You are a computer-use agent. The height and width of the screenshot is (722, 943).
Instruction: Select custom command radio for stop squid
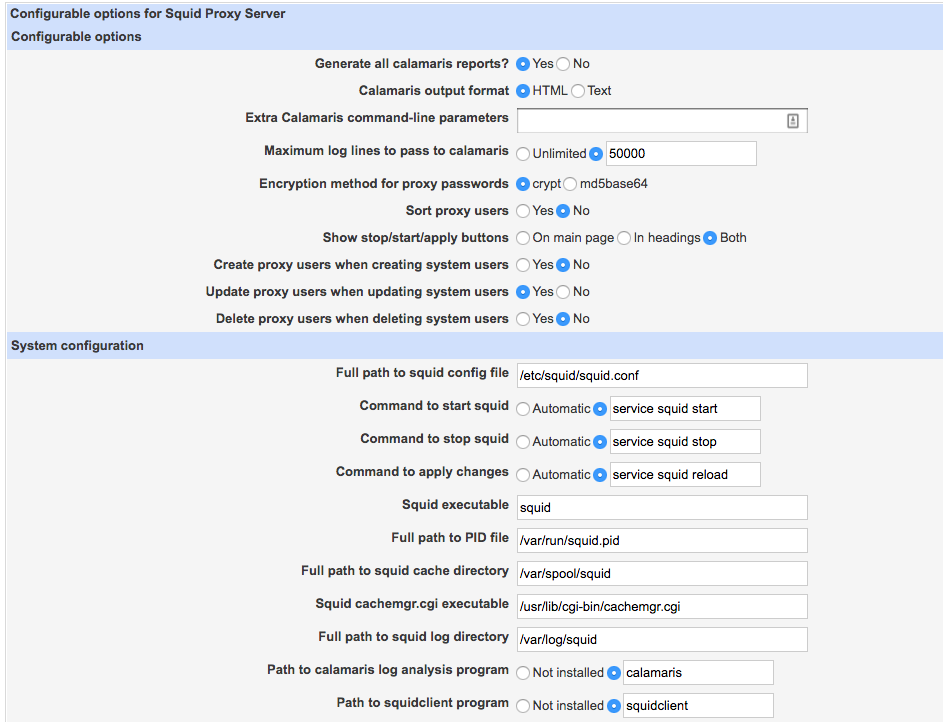tap(600, 442)
